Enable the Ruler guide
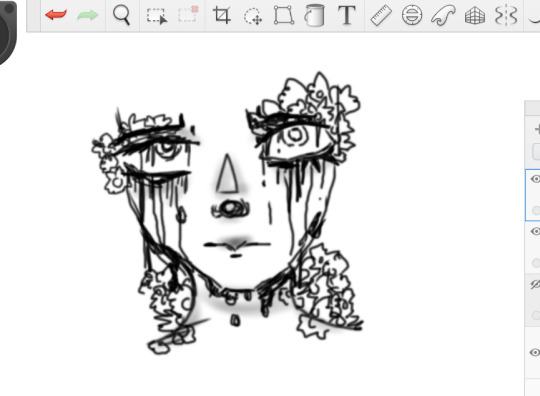Screen dimensions: 540x396 click(381, 15)
